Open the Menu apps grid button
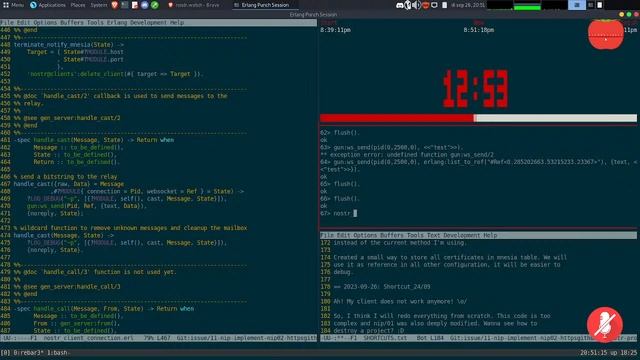This screenshot has width=640, height=360. [x=13, y=5]
